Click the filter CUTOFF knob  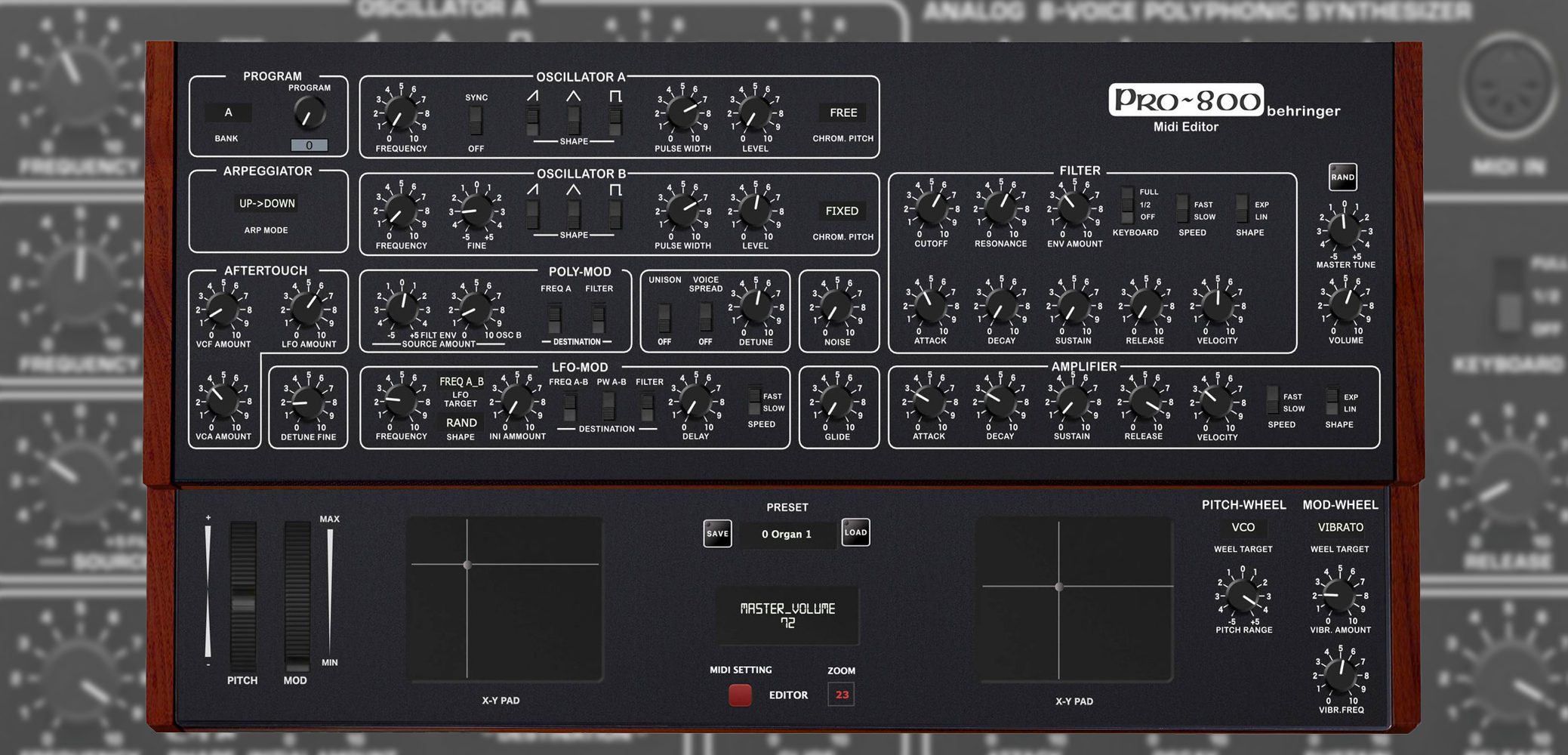pyautogui.click(x=931, y=209)
